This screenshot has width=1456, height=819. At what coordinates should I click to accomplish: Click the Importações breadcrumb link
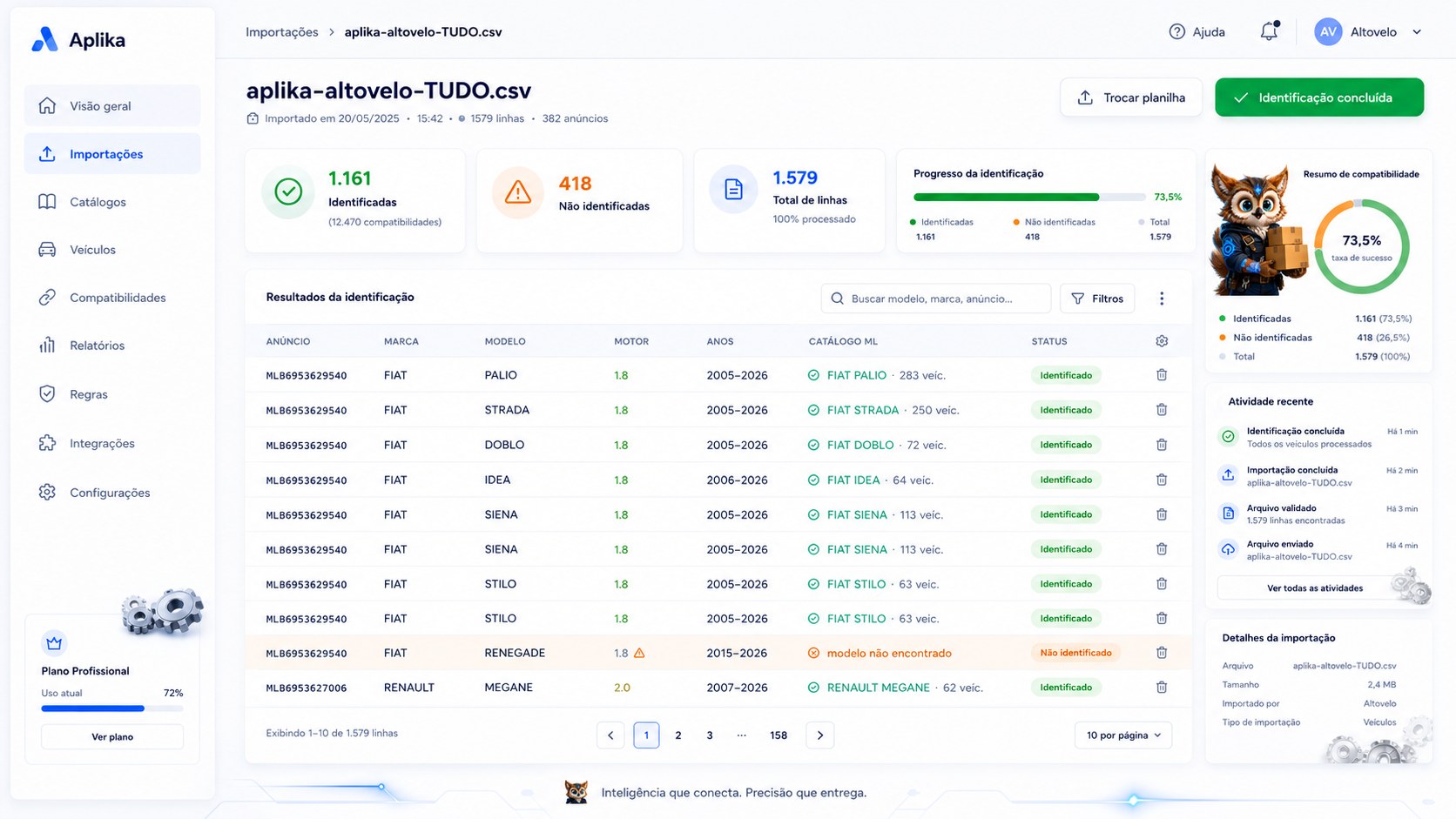[282, 32]
